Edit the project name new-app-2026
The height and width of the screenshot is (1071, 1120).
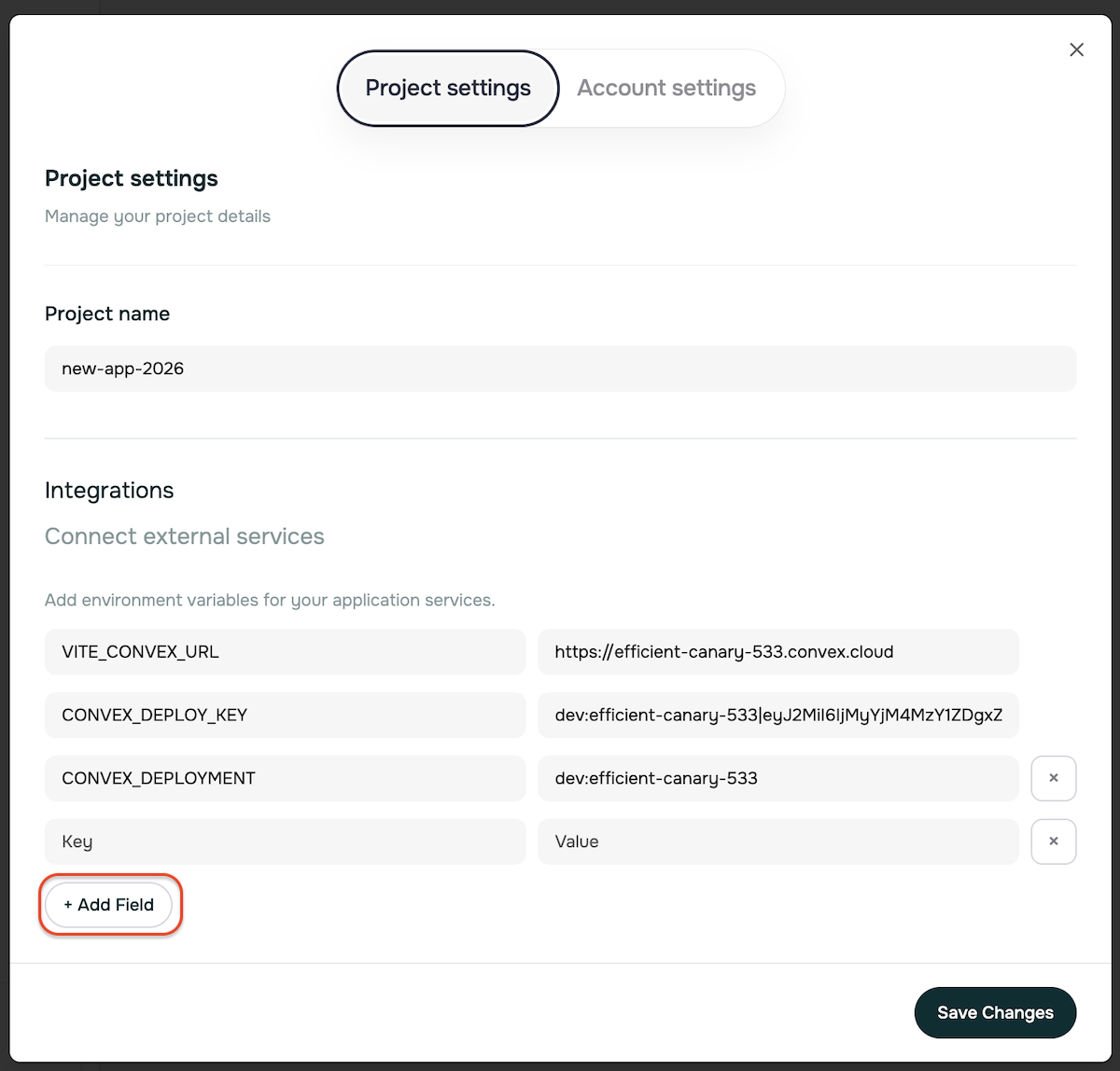coord(560,369)
